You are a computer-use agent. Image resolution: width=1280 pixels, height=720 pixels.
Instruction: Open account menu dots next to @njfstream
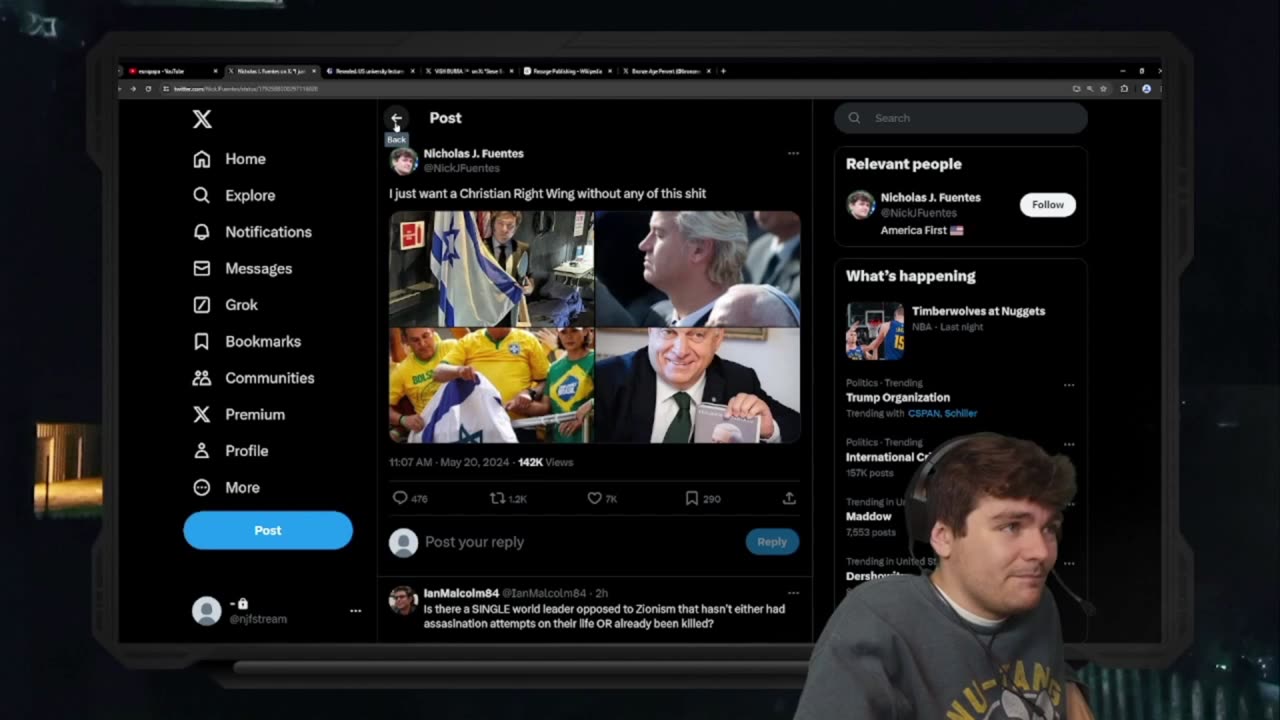[355, 610]
